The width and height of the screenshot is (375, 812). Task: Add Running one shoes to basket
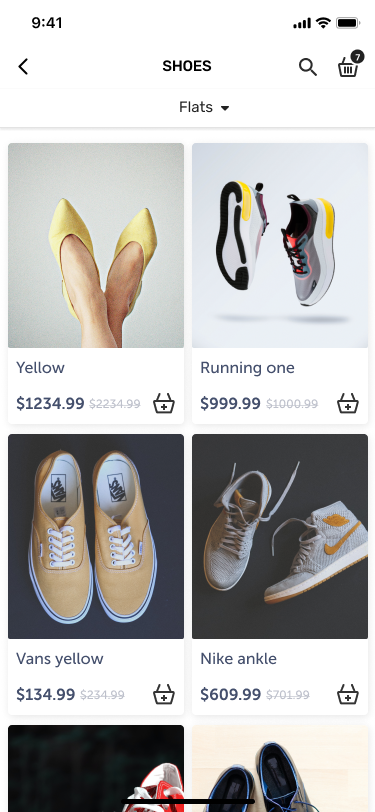[x=348, y=403]
